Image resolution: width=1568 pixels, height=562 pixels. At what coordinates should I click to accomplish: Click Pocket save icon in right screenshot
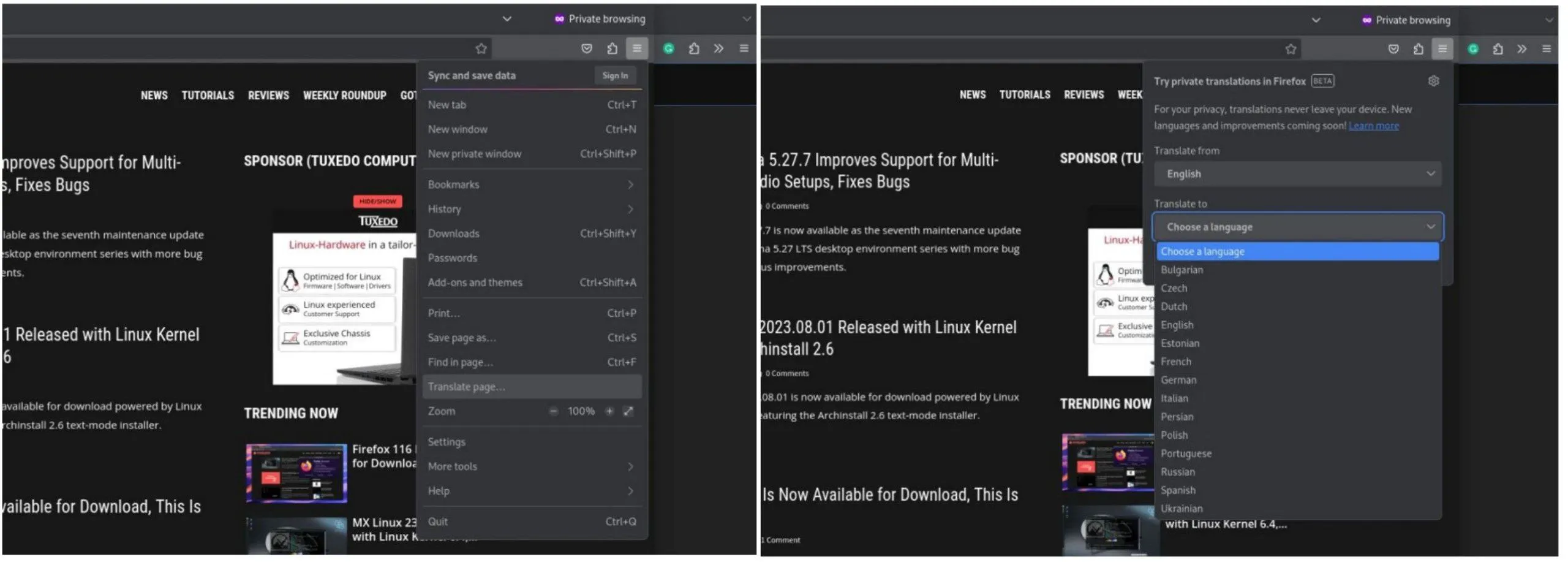[1393, 49]
